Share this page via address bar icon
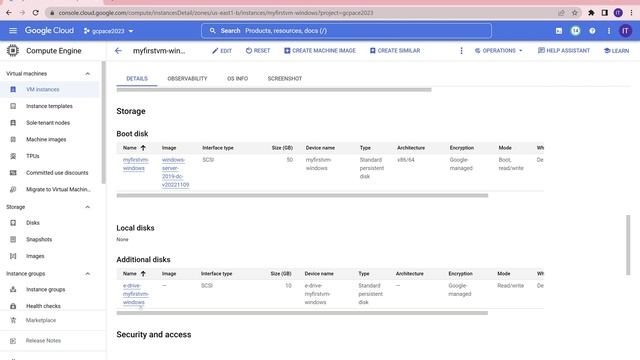Viewport: 640px width, 360px height. 561,13
